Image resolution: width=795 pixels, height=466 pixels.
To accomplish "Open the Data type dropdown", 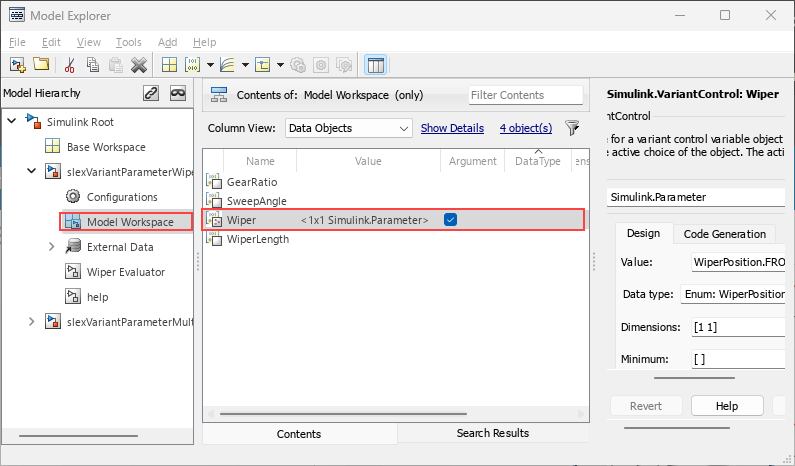I will [x=732, y=295].
